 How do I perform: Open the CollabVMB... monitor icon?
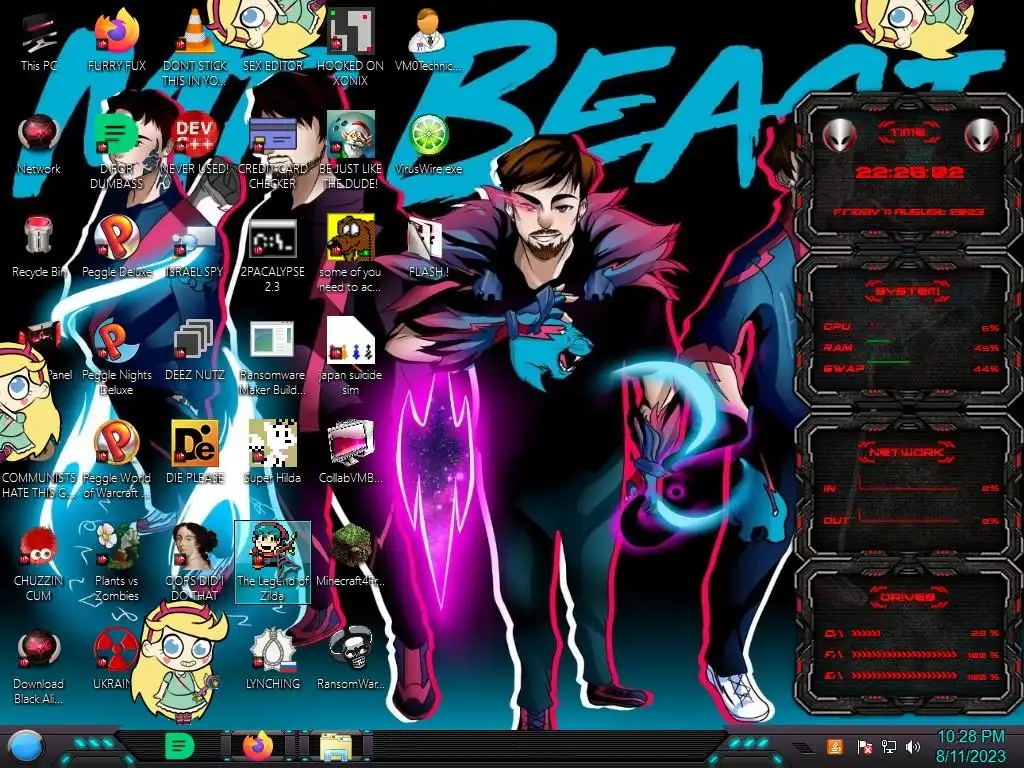pyautogui.click(x=351, y=452)
